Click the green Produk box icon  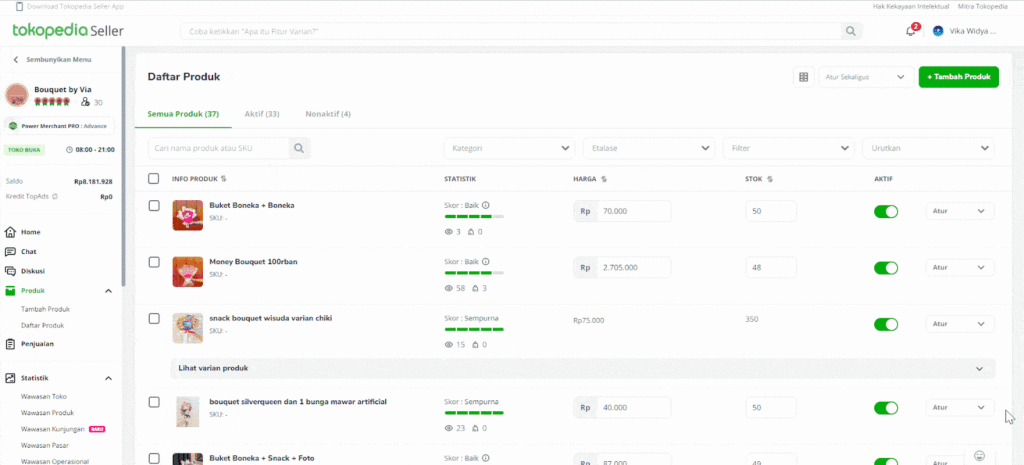10,291
